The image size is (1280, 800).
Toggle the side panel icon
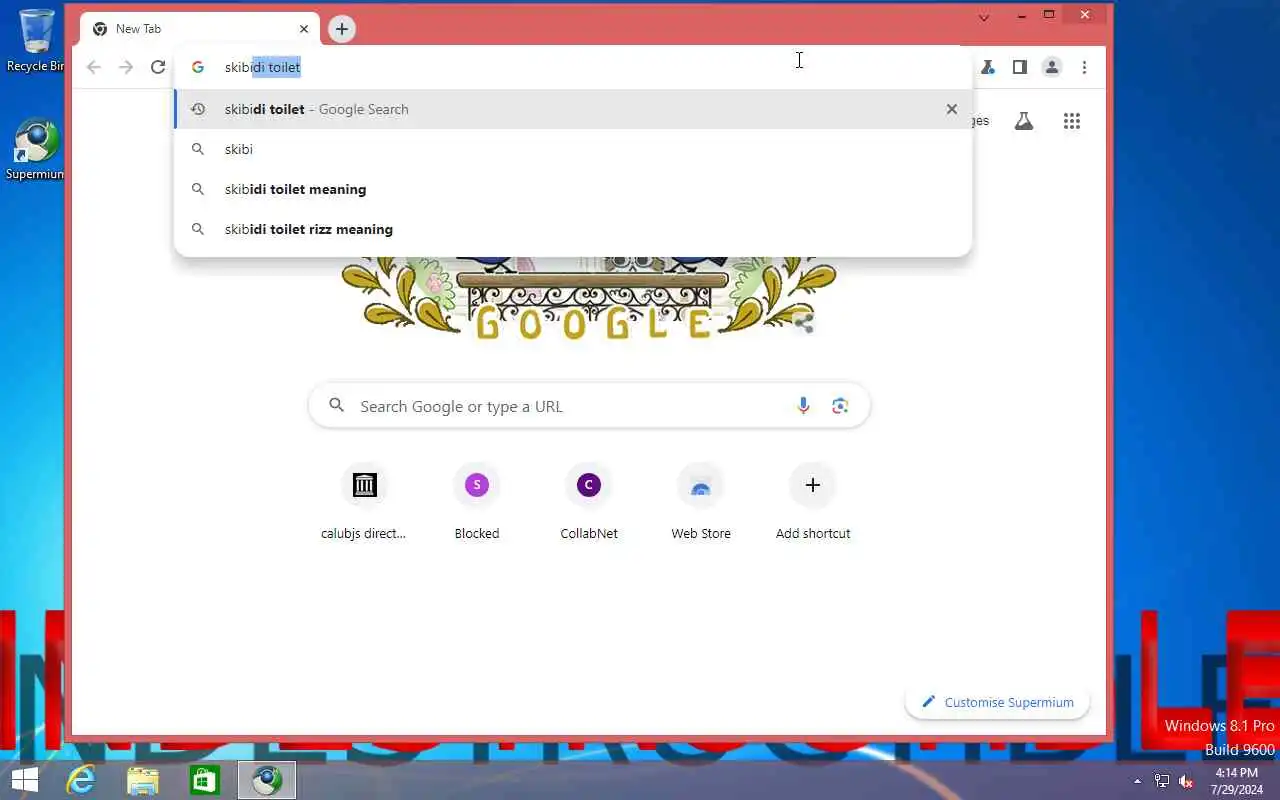[x=1019, y=67]
